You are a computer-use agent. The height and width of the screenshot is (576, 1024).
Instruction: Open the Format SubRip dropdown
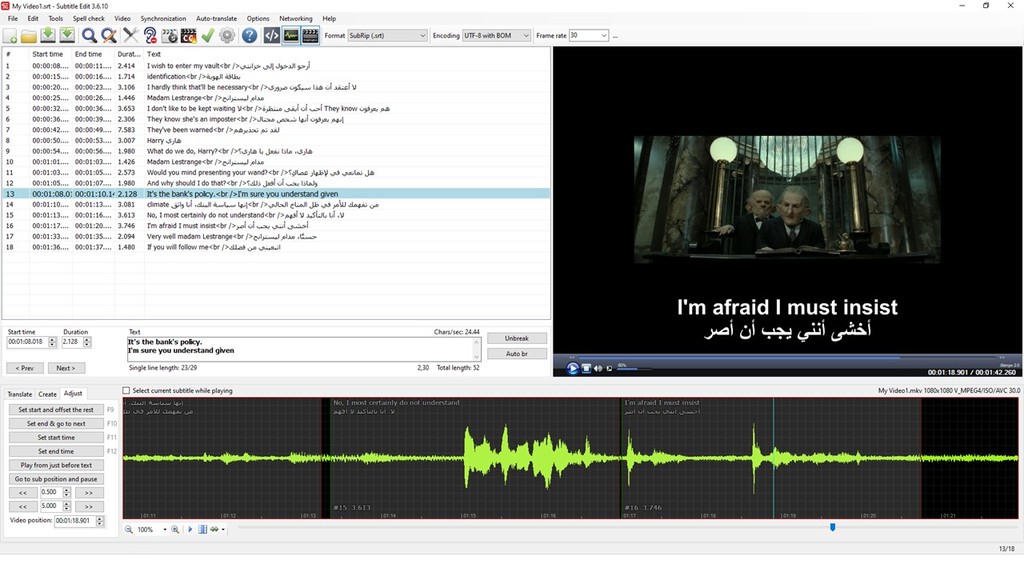click(387, 36)
